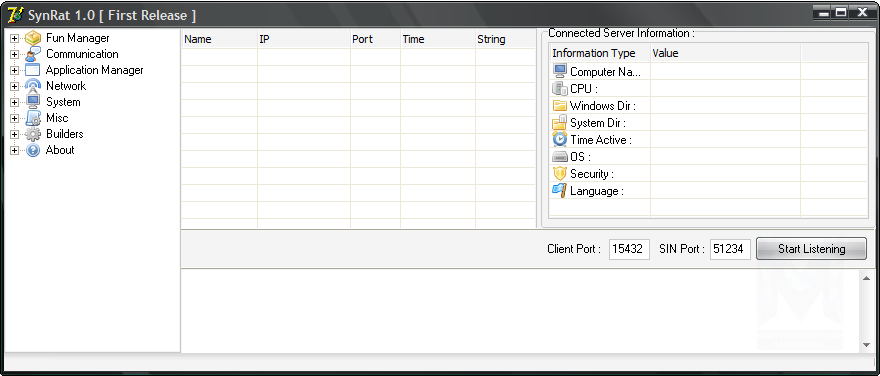This screenshot has height=376, width=880.
Task: Sort by the IP column header
Action: click(304, 39)
